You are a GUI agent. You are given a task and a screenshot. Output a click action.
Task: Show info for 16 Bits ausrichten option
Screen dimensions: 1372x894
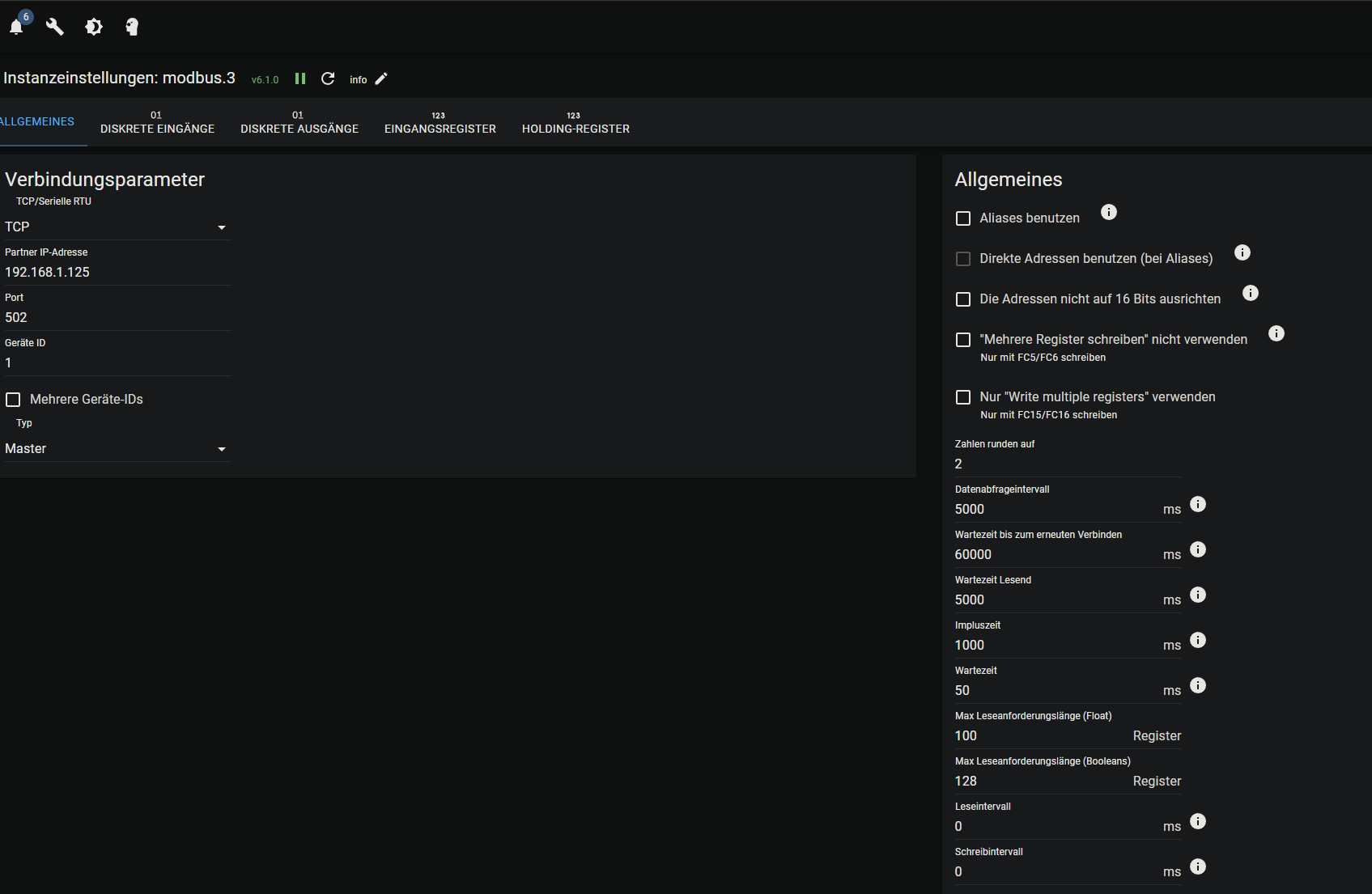coord(1251,293)
